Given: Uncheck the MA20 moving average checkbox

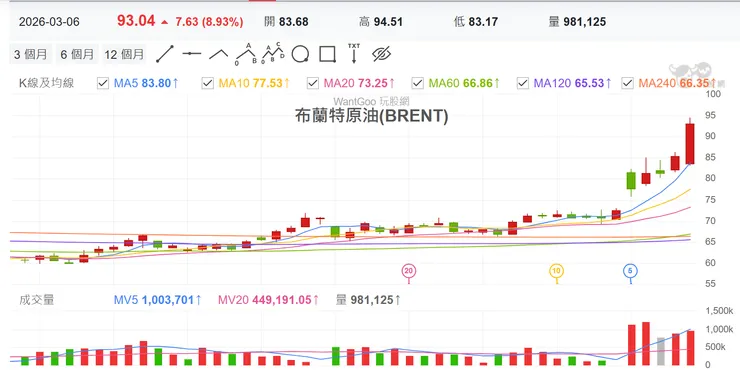Looking at the screenshot, I should 313,84.
